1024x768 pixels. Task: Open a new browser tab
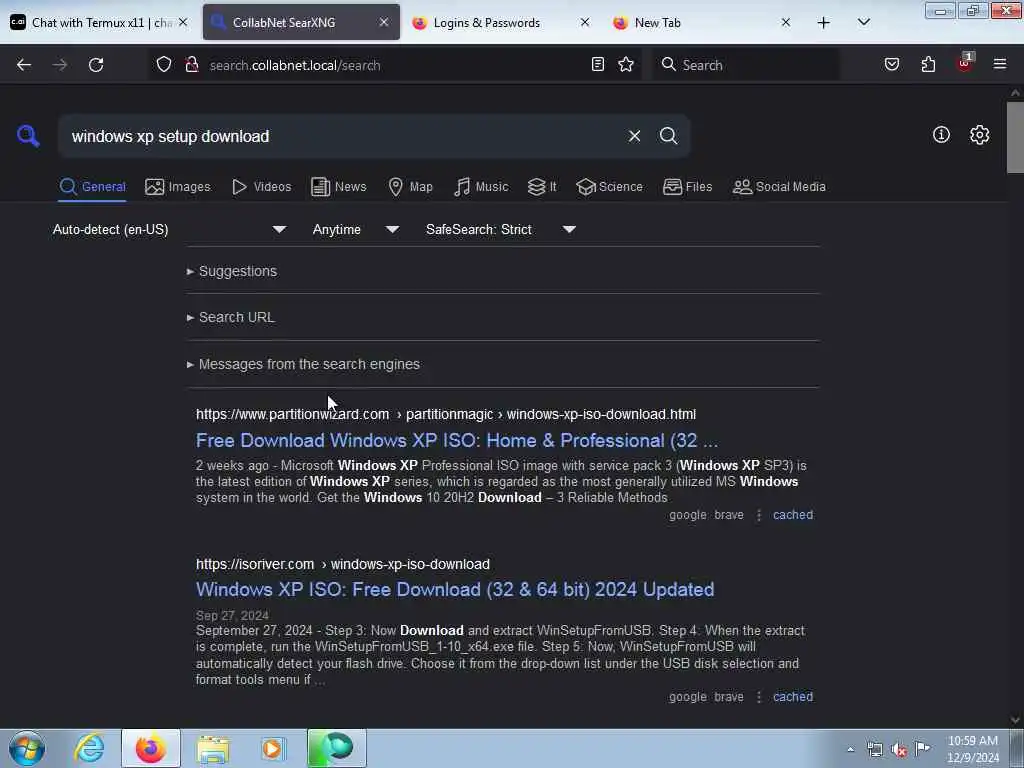coord(824,23)
